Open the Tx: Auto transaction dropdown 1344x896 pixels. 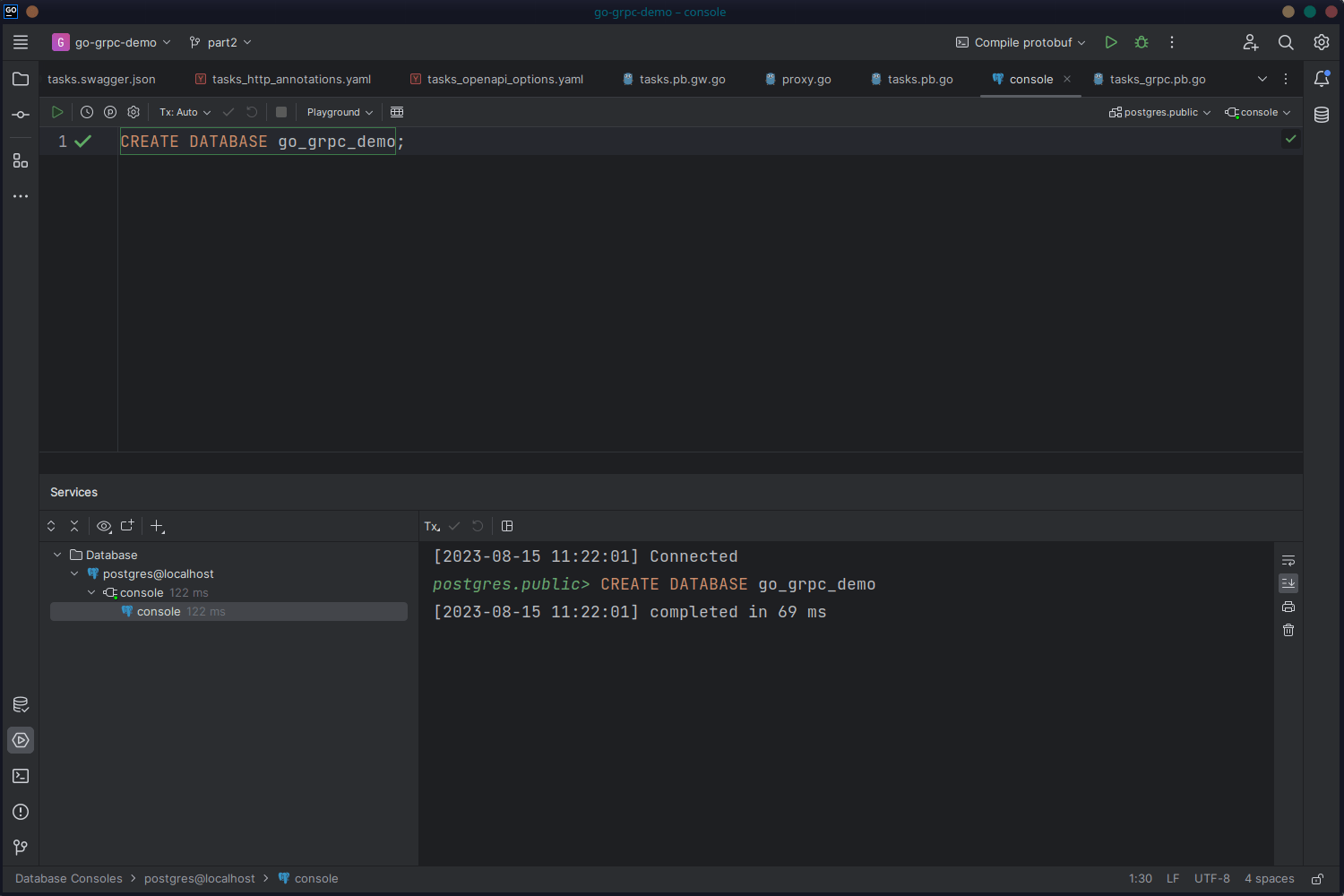point(184,111)
